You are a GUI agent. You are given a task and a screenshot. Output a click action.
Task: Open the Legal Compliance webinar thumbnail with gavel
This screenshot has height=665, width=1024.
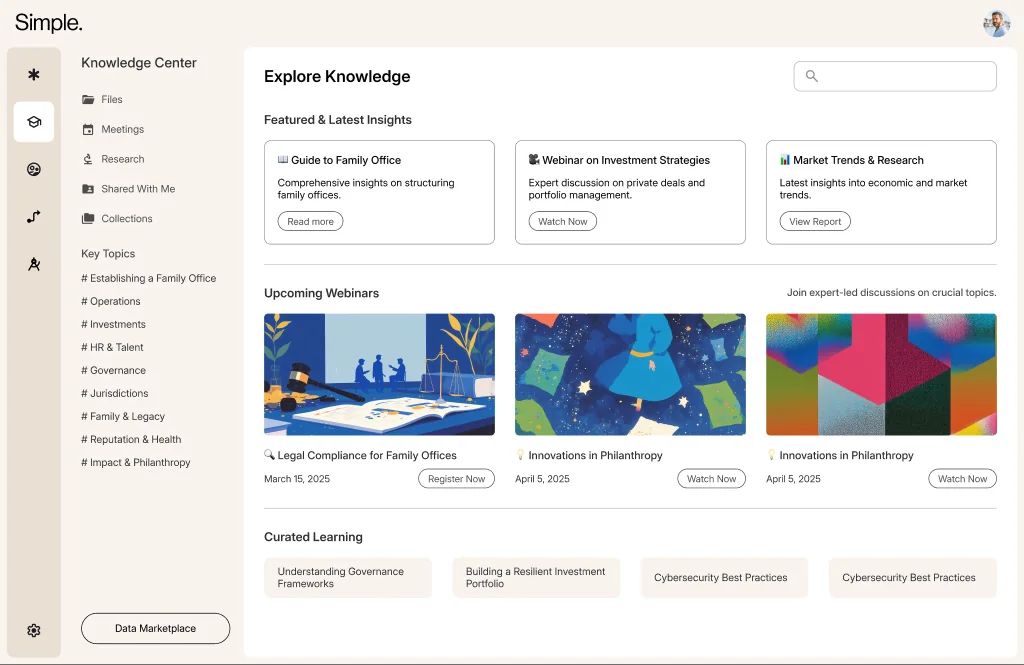pyautogui.click(x=379, y=374)
